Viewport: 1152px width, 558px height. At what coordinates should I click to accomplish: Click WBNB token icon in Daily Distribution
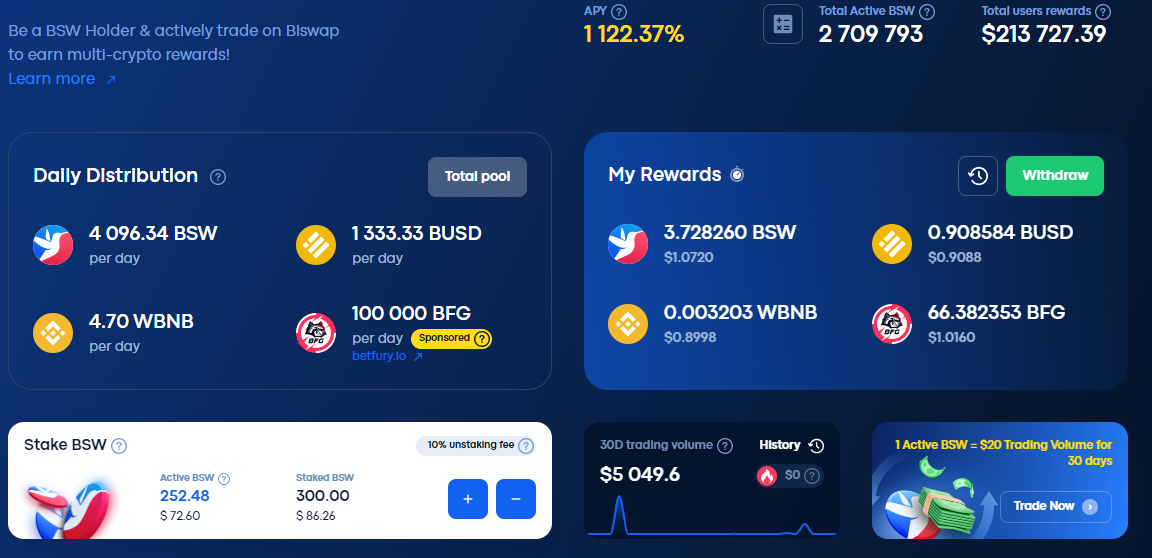pos(53,333)
